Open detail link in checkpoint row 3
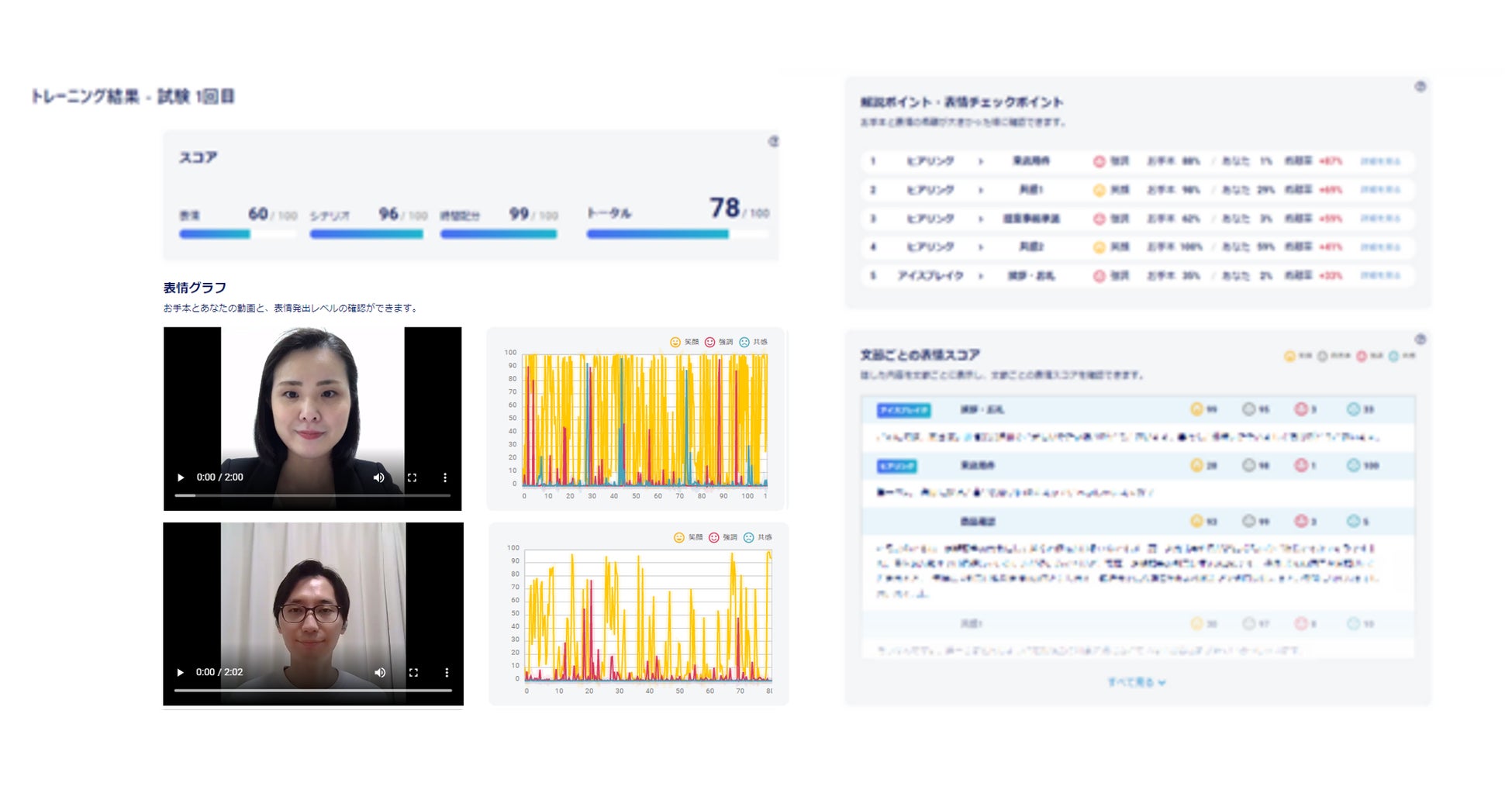 point(1380,219)
